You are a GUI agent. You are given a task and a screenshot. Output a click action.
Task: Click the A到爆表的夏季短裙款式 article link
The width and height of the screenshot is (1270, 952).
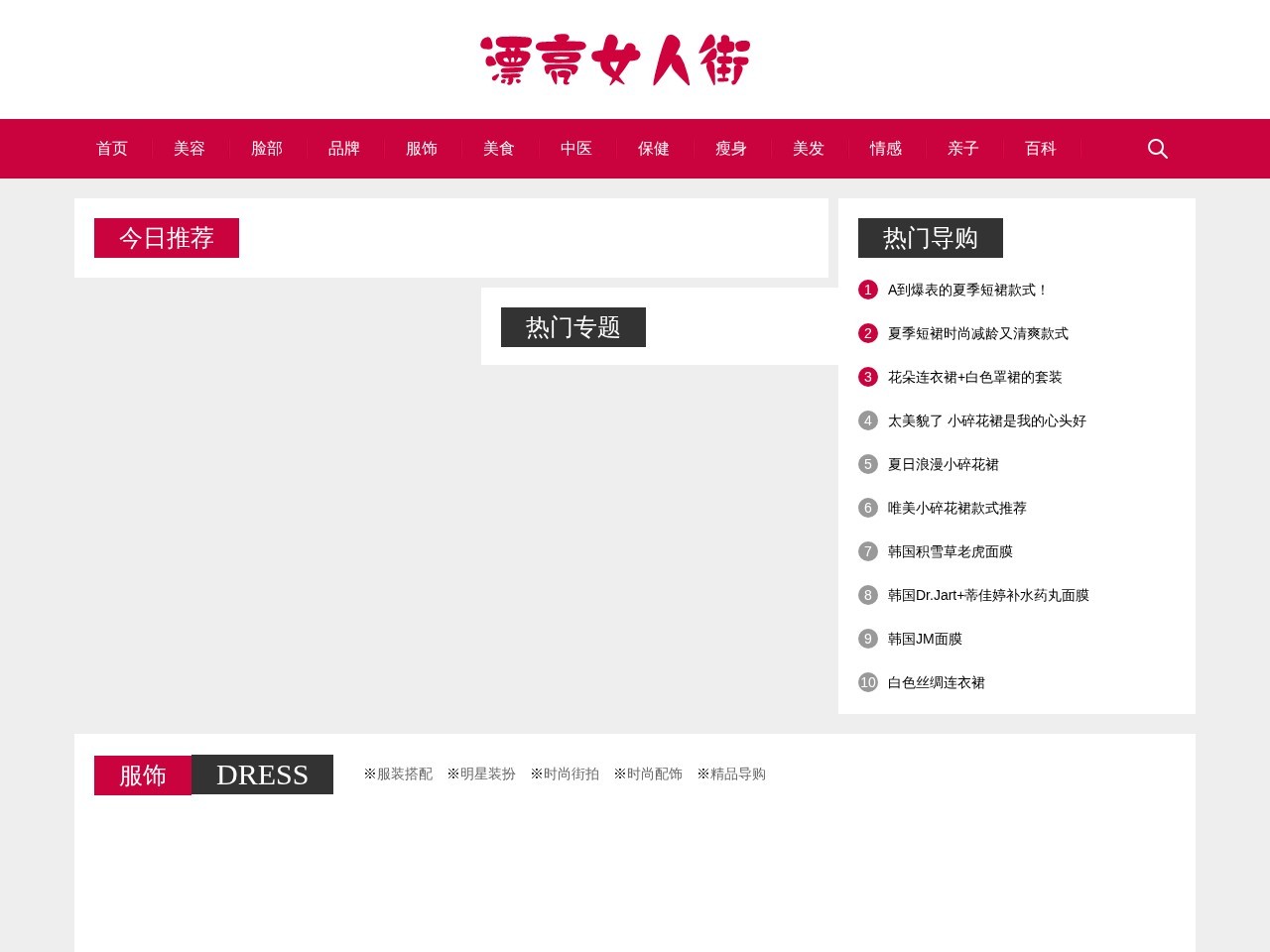967,290
